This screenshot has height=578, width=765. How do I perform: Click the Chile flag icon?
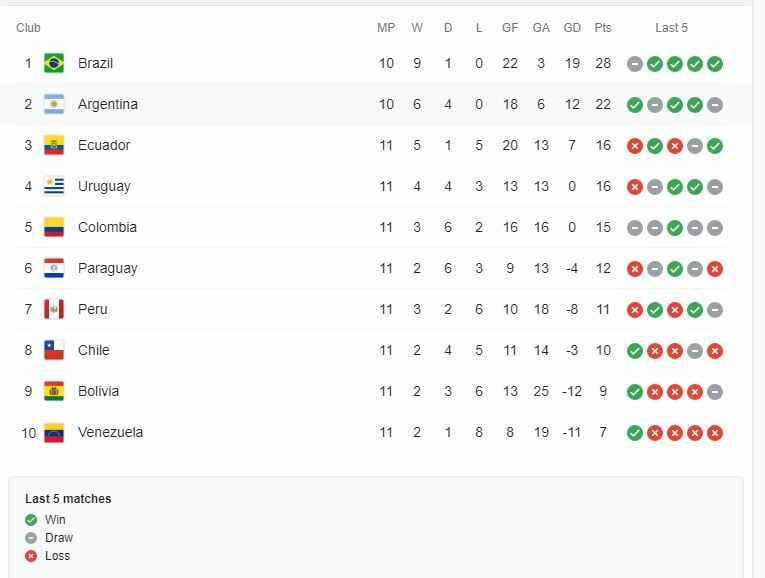[54, 350]
